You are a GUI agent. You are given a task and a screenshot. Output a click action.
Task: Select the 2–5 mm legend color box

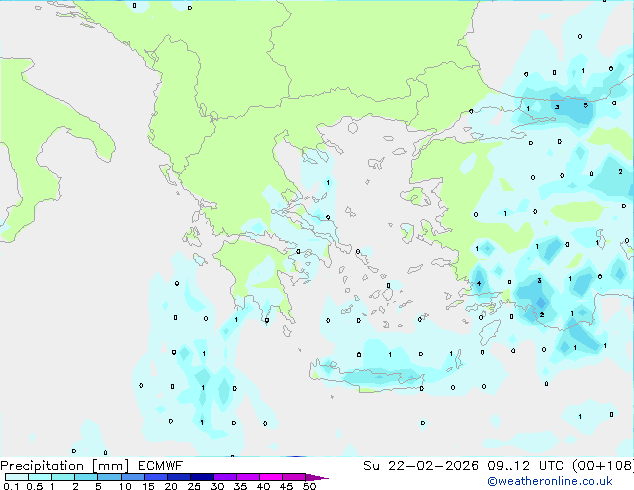click(x=86, y=477)
